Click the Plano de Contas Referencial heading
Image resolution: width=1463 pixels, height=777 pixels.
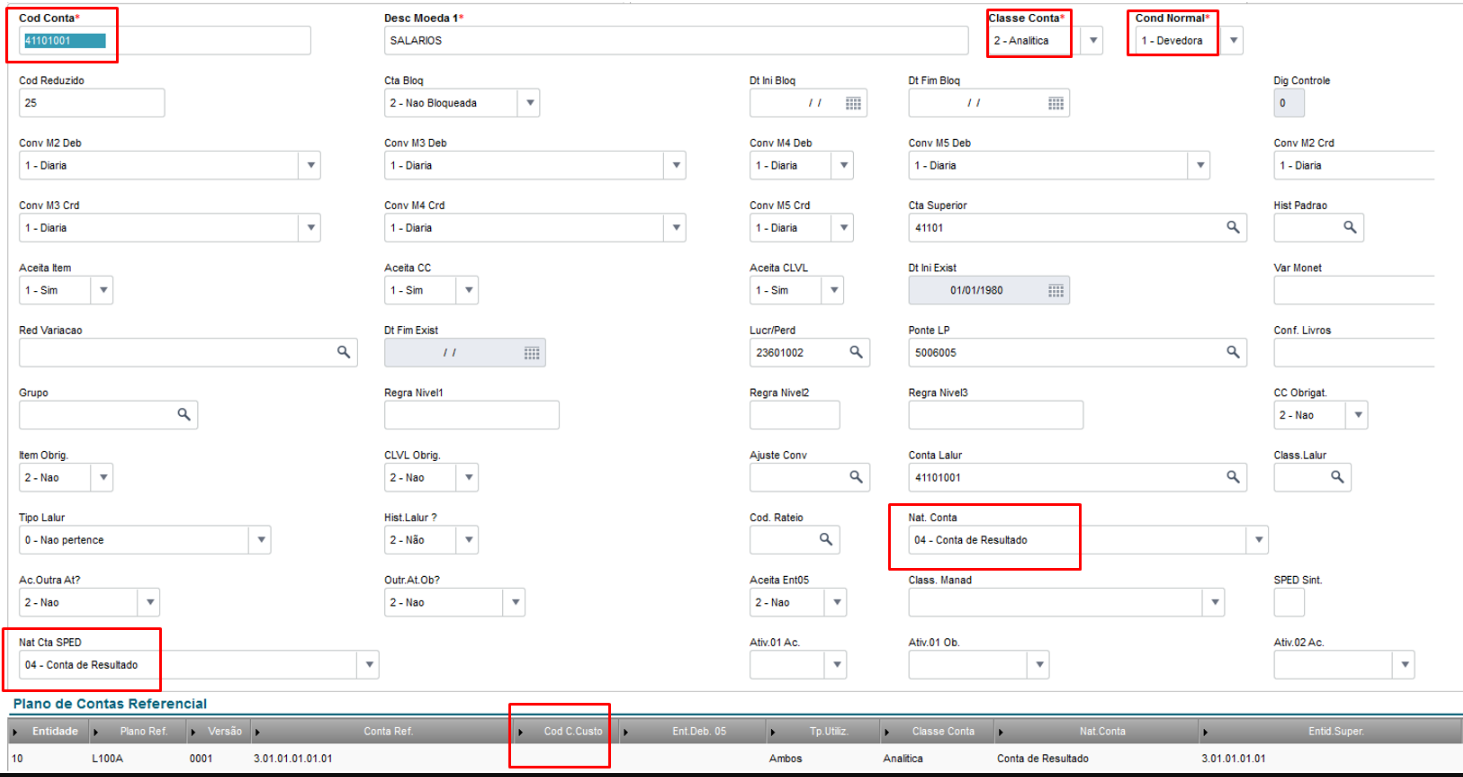pos(110,704)
